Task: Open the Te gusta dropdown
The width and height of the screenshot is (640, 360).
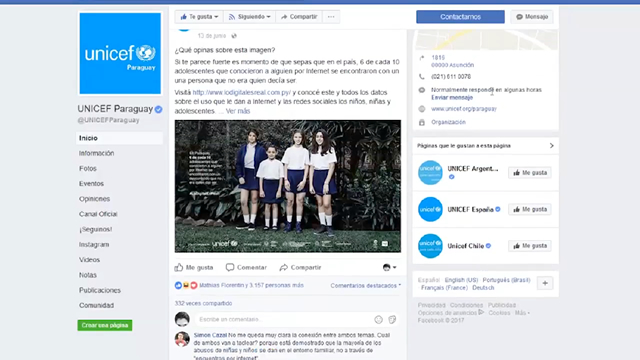Action: (199, 17)
